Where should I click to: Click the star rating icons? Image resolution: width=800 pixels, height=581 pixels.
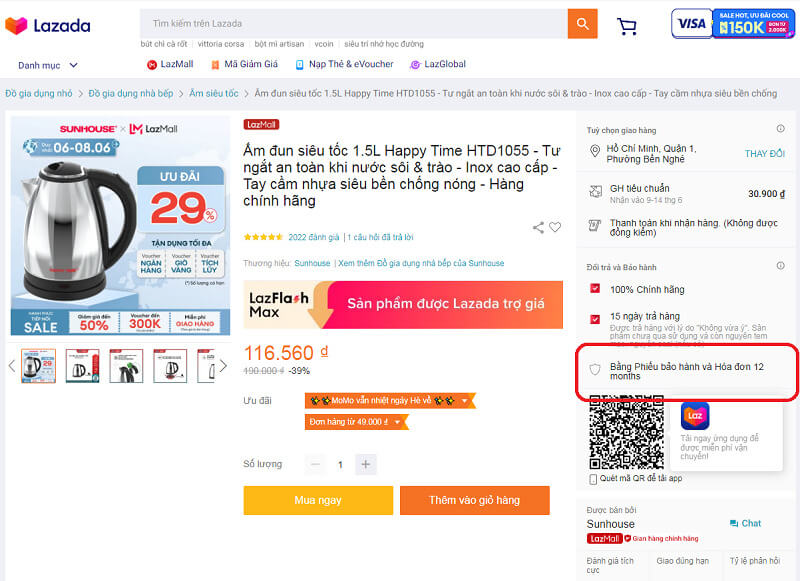tap(263, 237)
